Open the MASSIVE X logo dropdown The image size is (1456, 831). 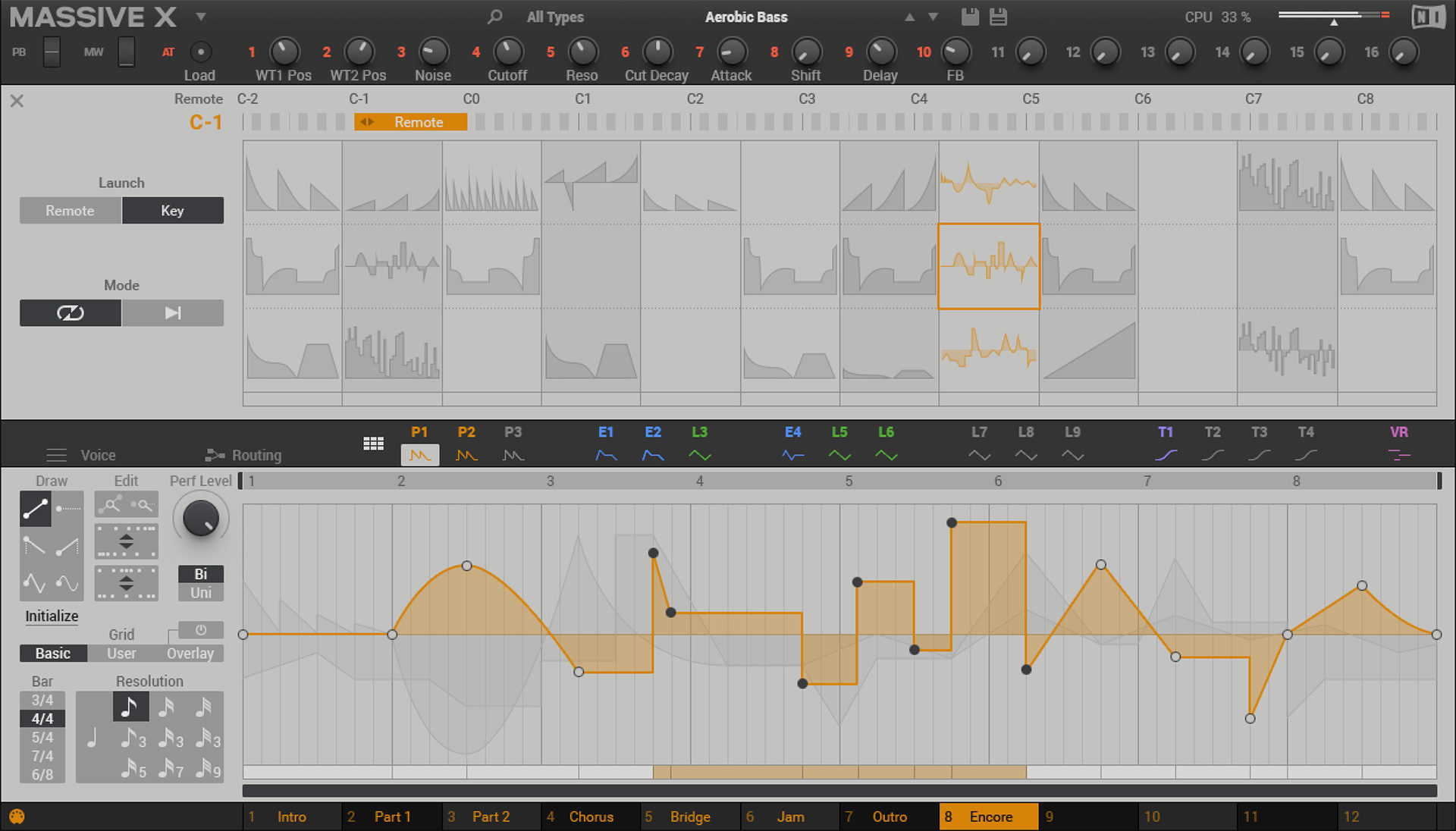tap(200, 17)
